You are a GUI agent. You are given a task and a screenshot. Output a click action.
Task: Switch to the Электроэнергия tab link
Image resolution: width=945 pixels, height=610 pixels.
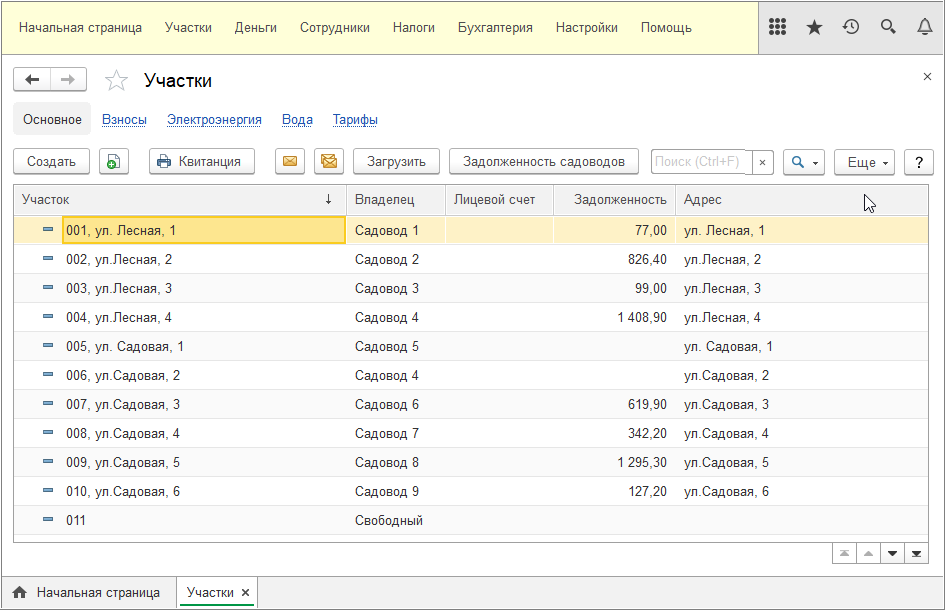[214, 120]
